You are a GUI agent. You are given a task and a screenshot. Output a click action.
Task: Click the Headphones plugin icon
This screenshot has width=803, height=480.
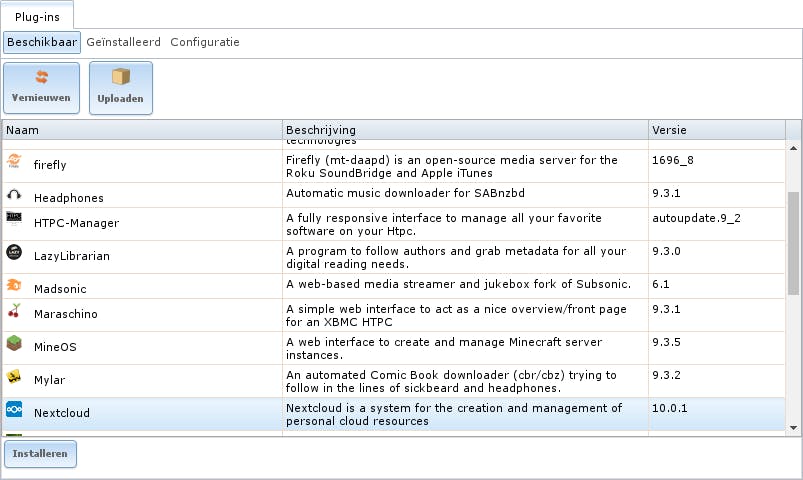14,197
